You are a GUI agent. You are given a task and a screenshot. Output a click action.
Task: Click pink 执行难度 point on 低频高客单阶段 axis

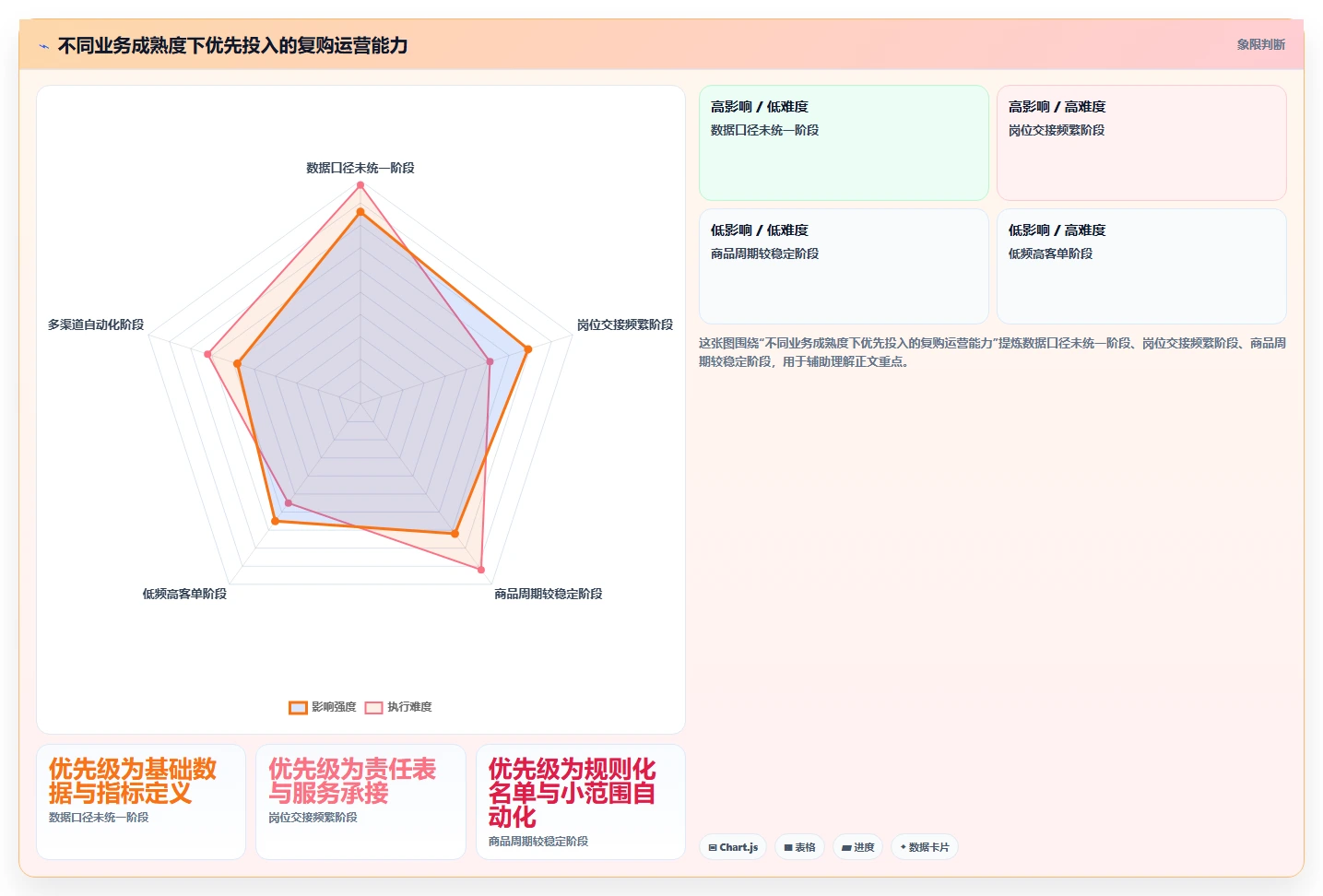tap(289, 503)
